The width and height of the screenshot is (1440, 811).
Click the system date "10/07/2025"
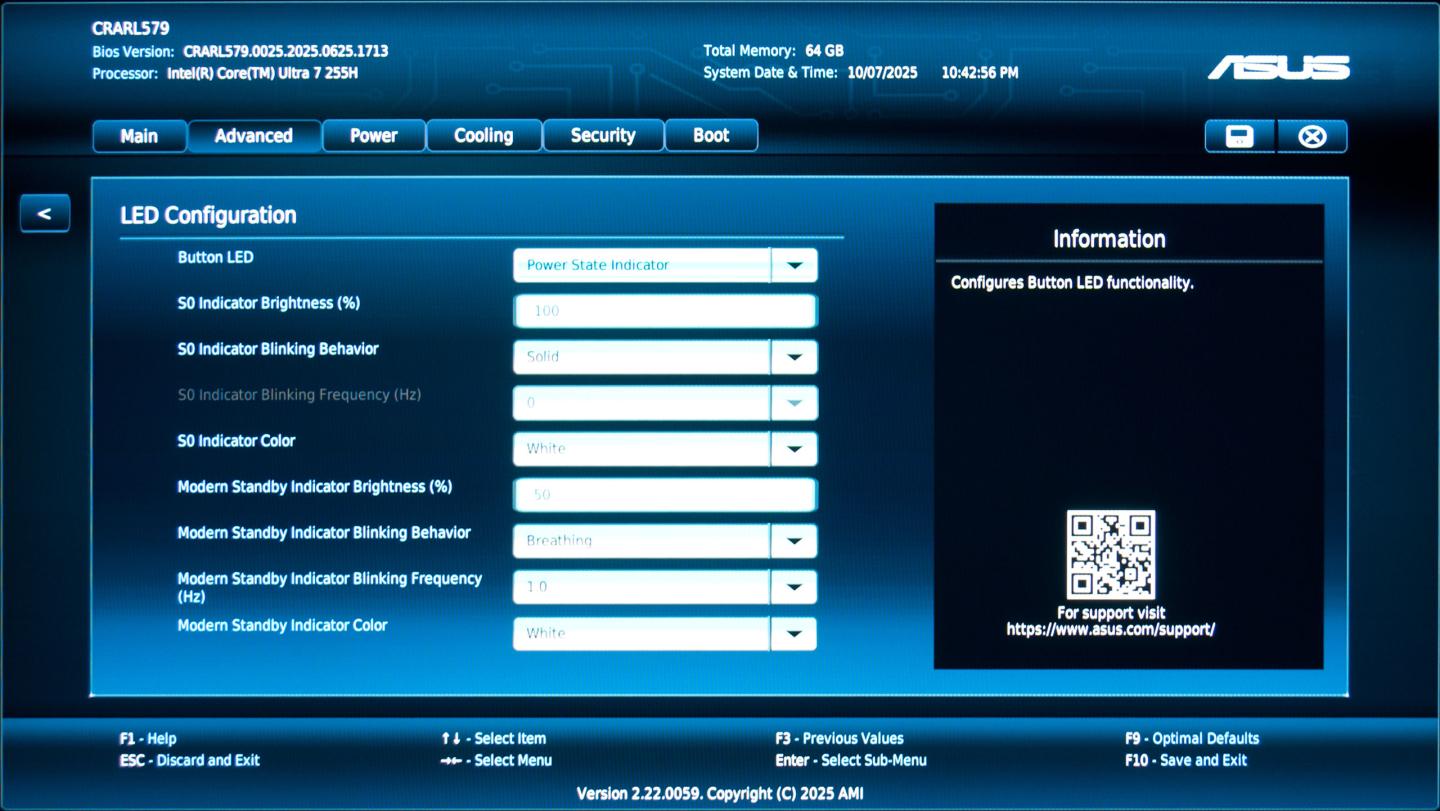(883, 73)
